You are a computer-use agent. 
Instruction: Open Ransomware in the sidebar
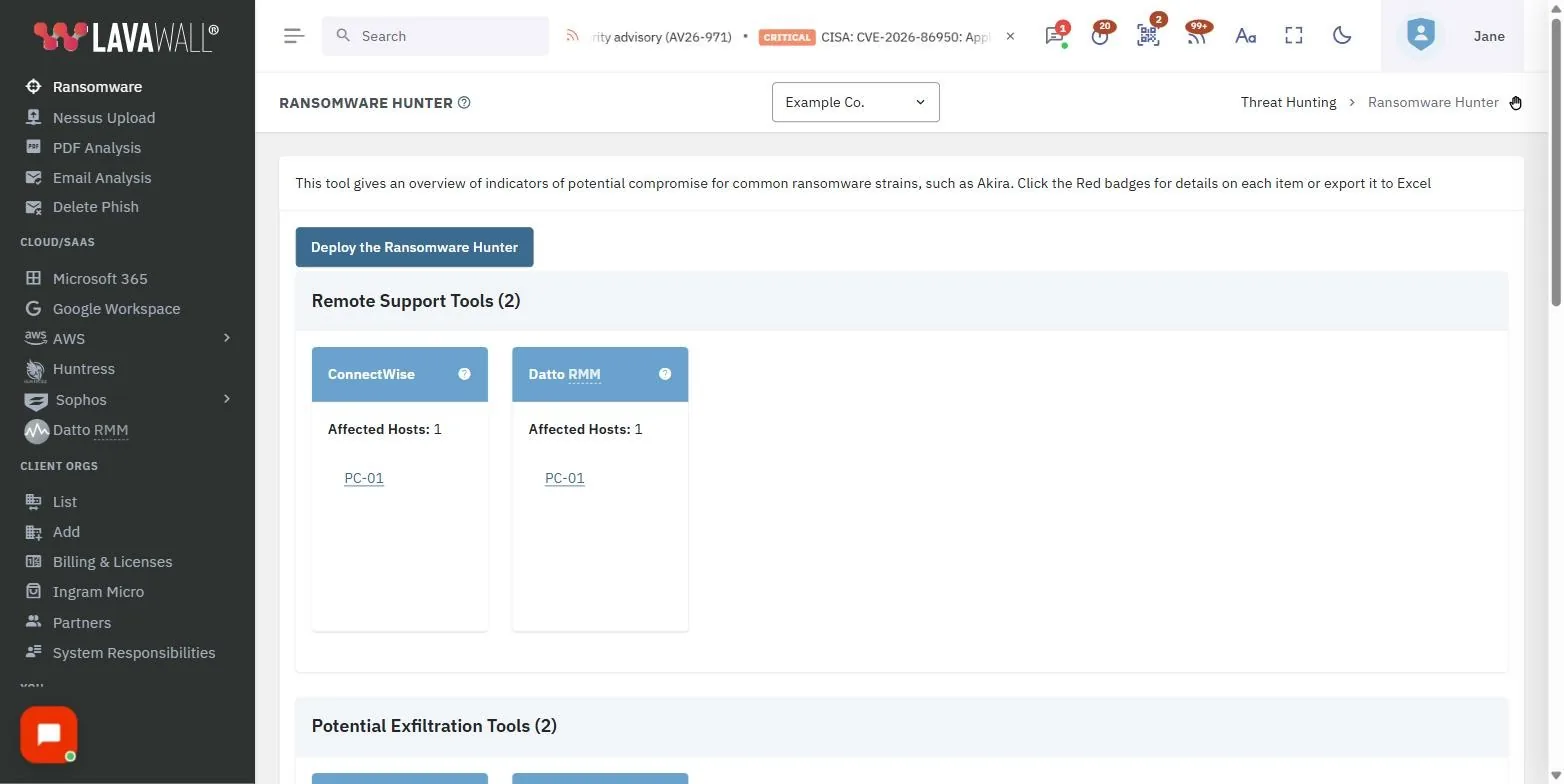tap(97, 87)
